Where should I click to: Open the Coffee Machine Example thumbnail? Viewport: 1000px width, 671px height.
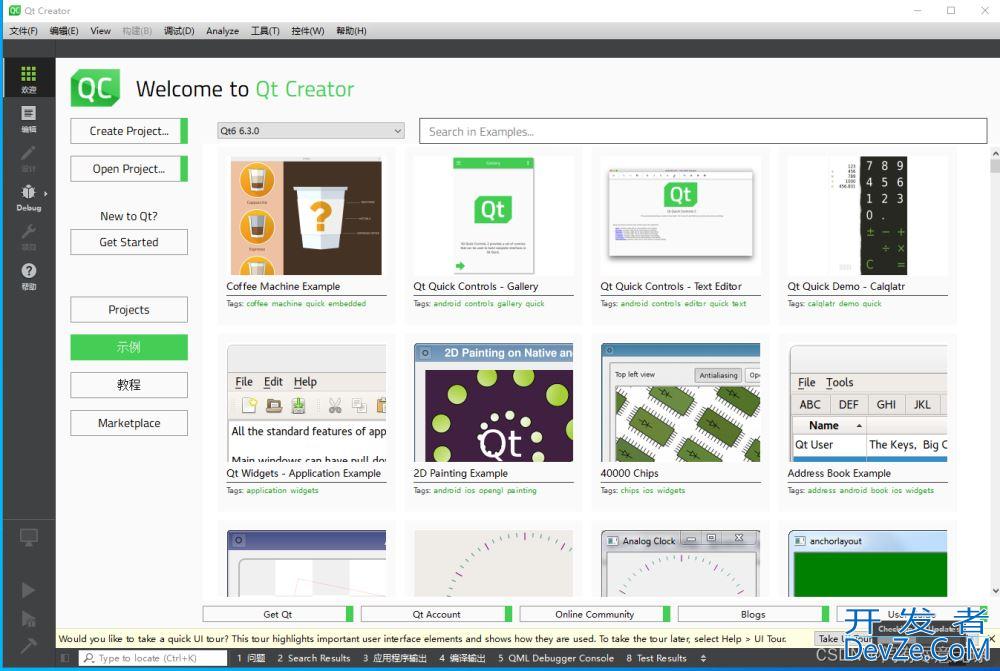(306, 217)
